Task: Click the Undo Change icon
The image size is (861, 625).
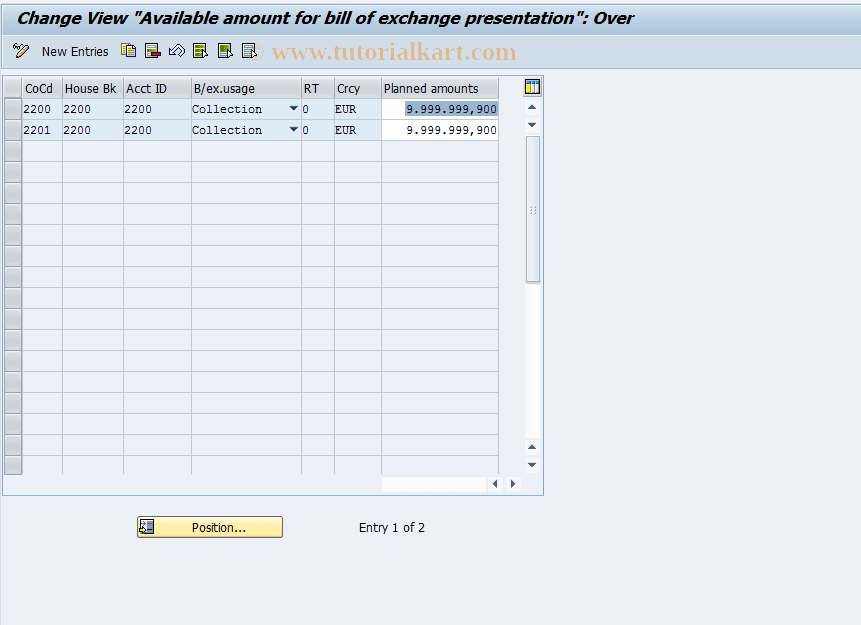Action: coord(176,51)
